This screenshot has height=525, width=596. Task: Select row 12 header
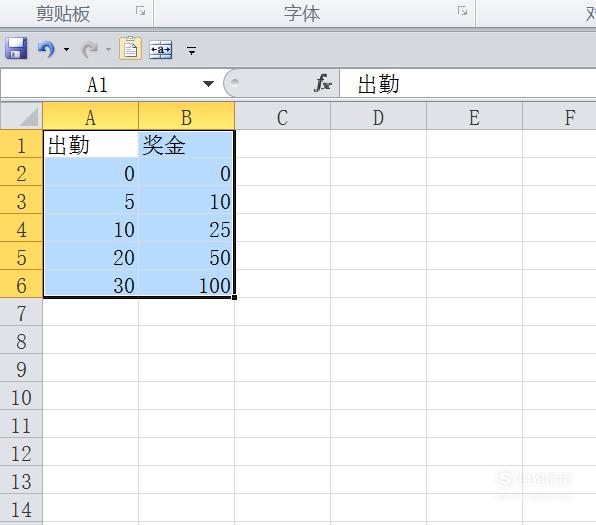(21, 452)
